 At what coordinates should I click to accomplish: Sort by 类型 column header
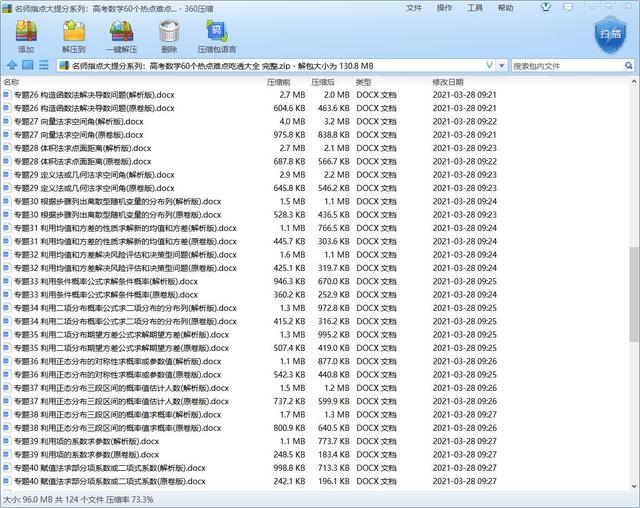pyautogui.click(x=363, y=82)
